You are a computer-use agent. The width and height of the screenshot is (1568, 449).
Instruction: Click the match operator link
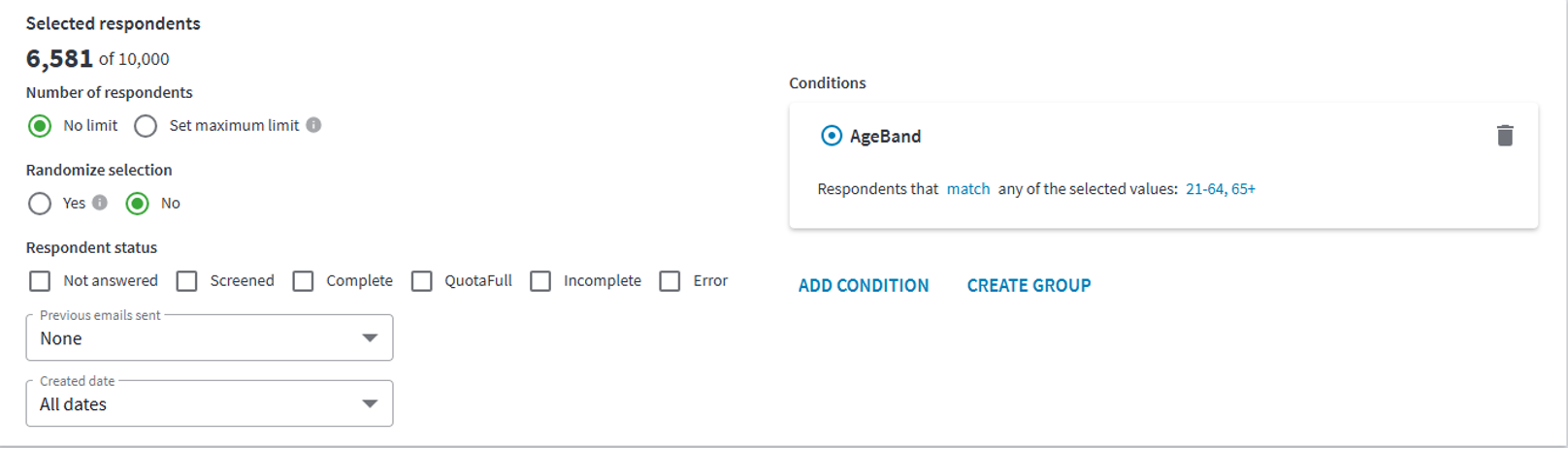pos(968,189)
